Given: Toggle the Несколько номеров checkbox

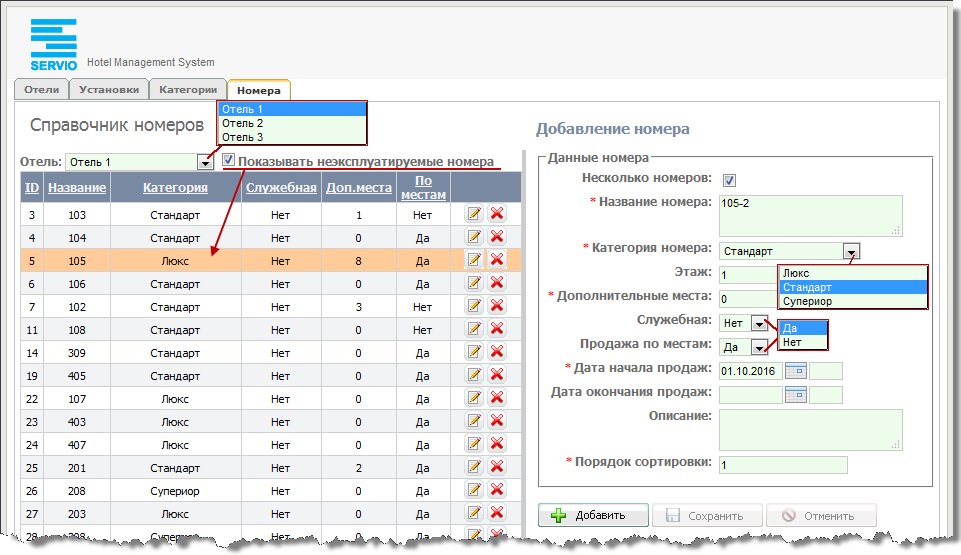Looking at the screenshot, I should (x=729, y=180).
